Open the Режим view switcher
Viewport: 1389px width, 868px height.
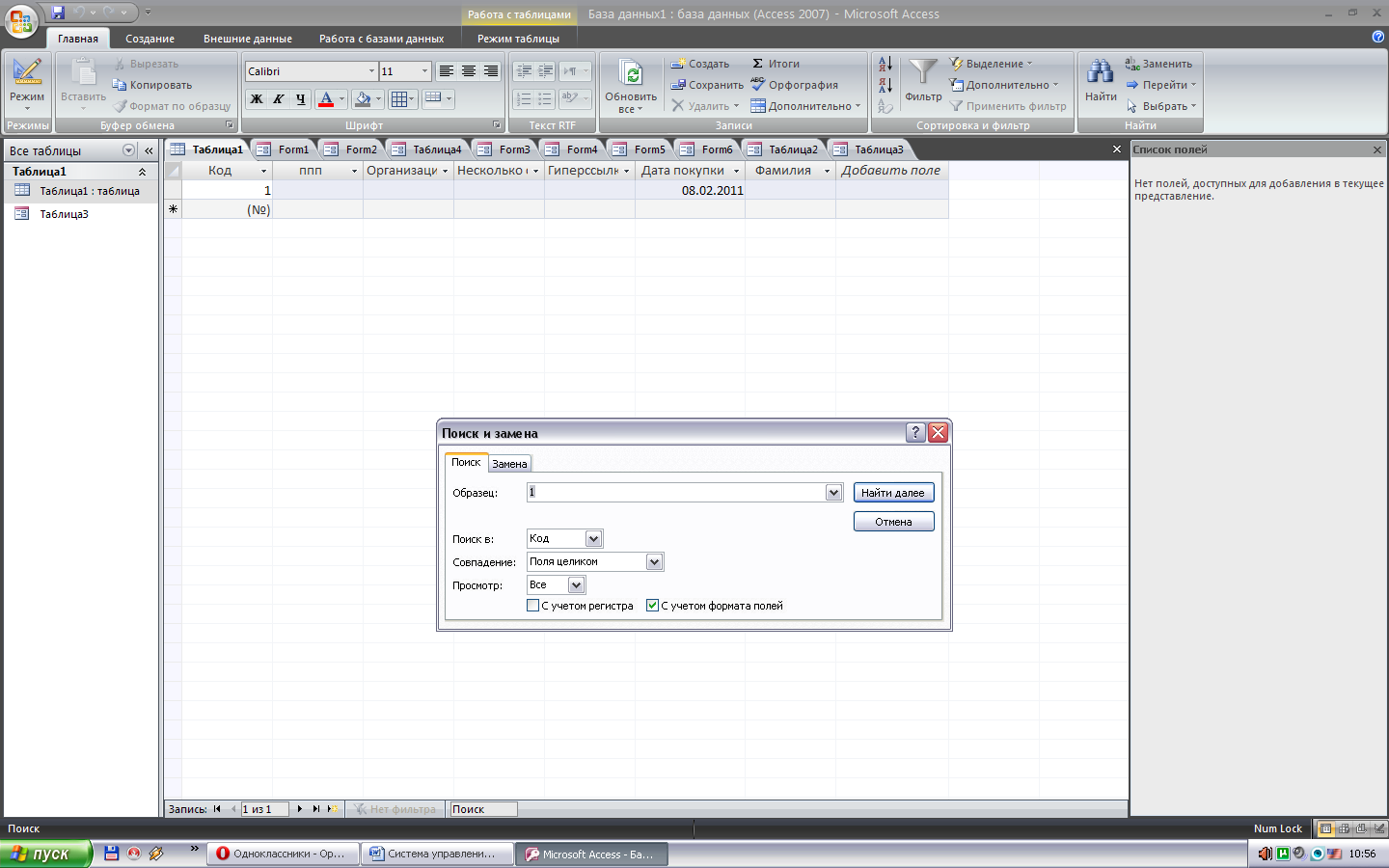[x=27, y=85]
